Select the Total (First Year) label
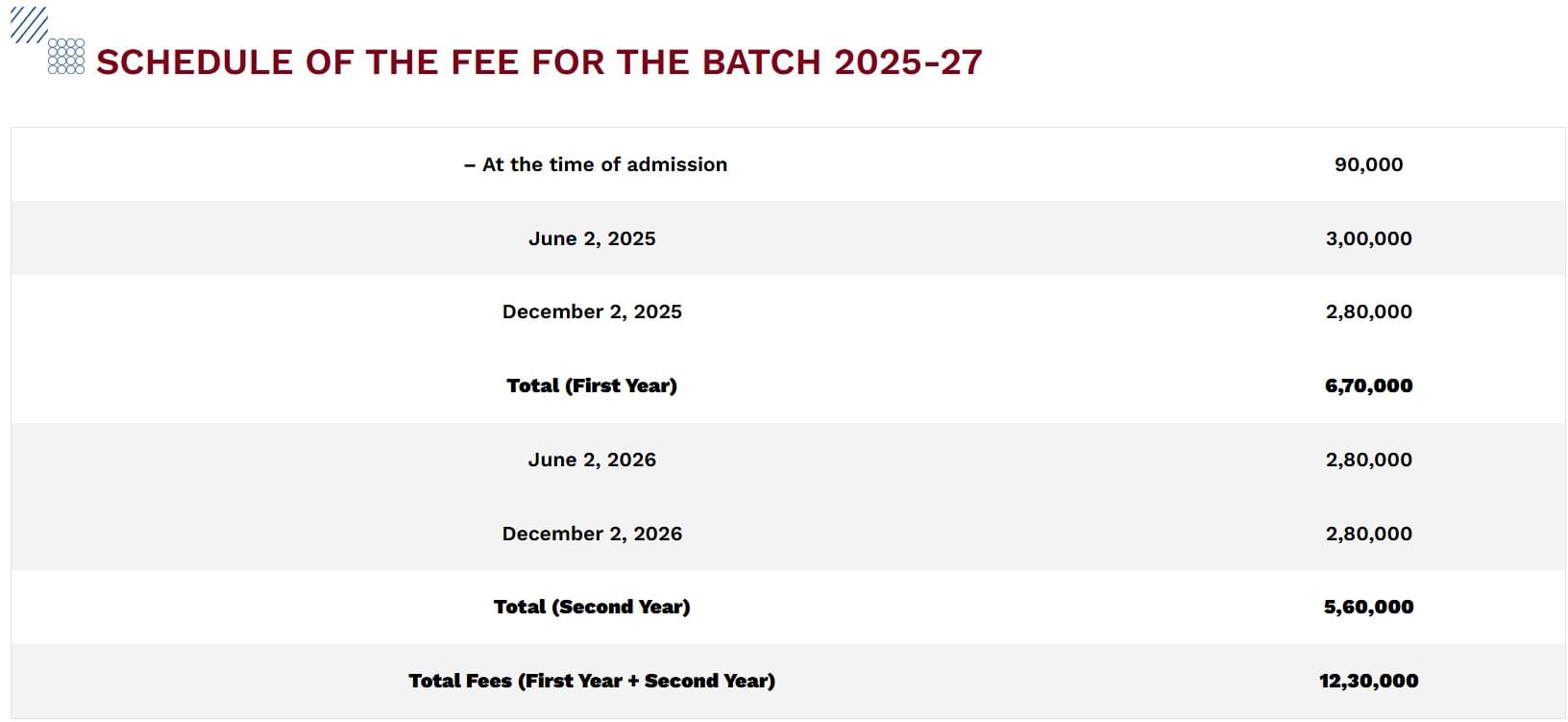The width and height of the screenshot is (1568, 722). coord(592,386)
